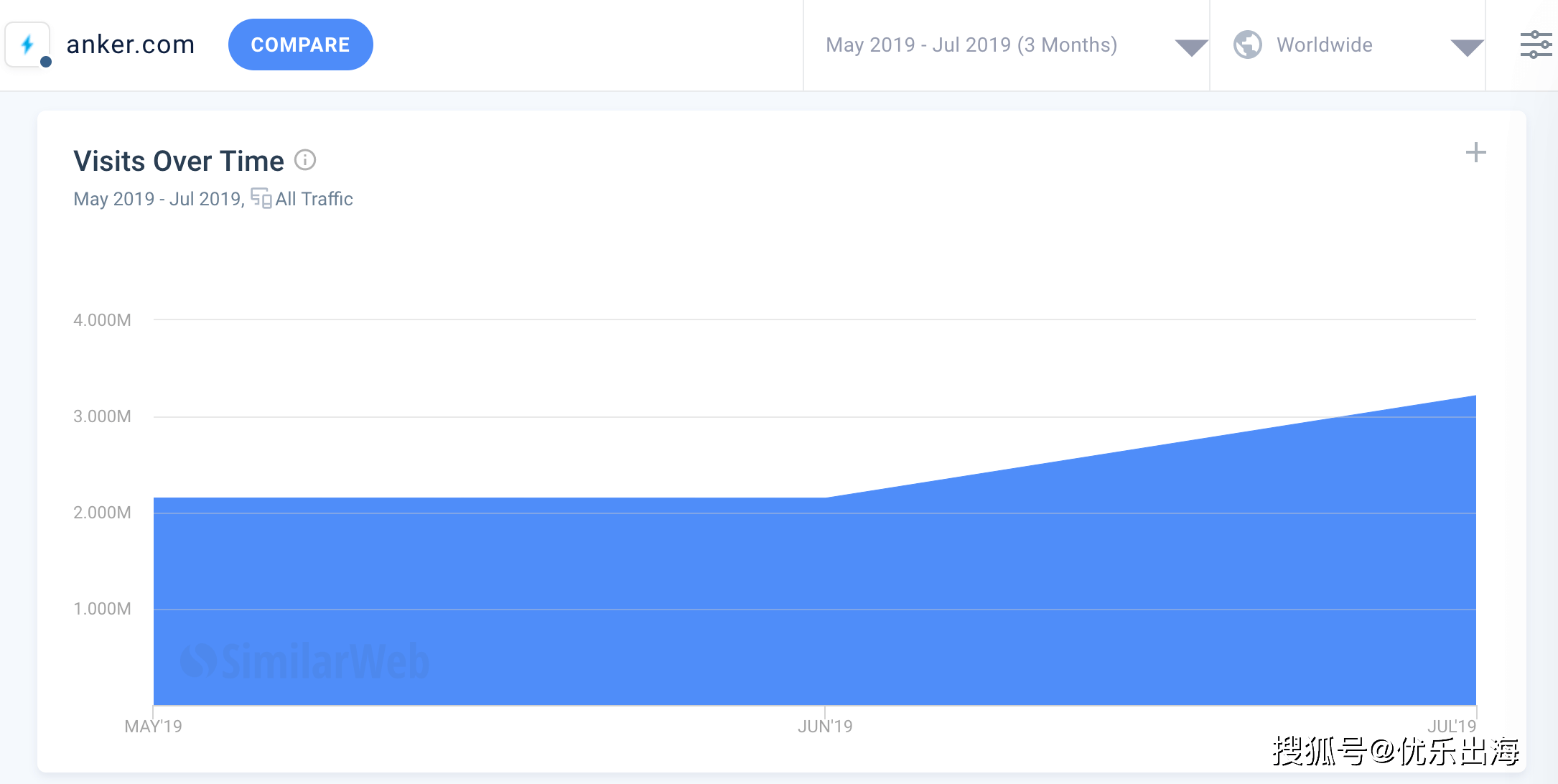Click the 4.000M axis label
The width and height of the screenshot is (1558, 784).
(102, 320)
